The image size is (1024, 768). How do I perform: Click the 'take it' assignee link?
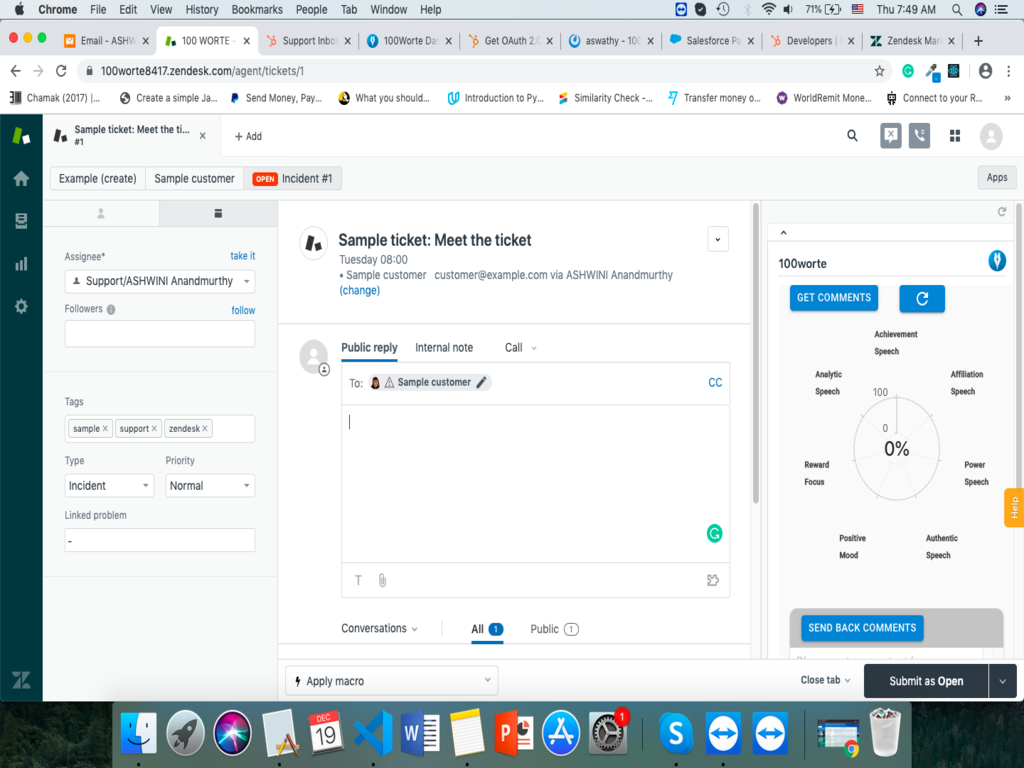pos(242,256)
